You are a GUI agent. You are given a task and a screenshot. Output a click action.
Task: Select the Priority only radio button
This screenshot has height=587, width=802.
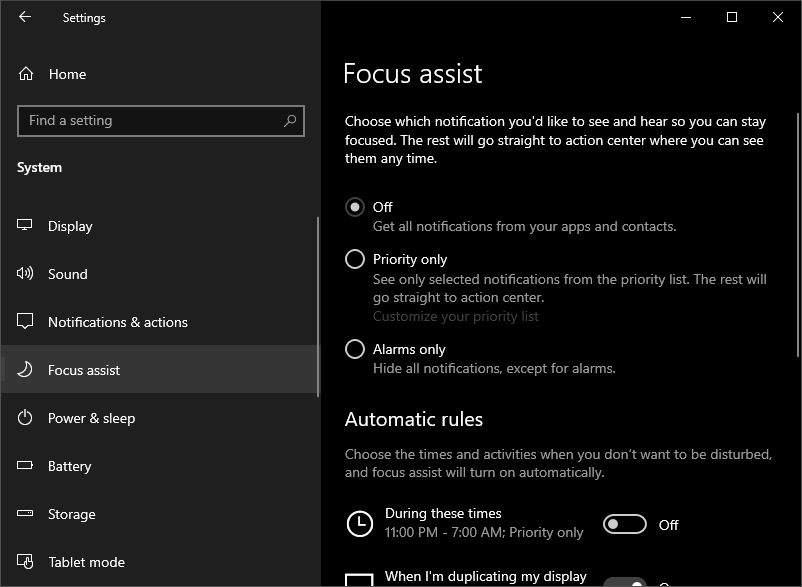click(355, 259)
